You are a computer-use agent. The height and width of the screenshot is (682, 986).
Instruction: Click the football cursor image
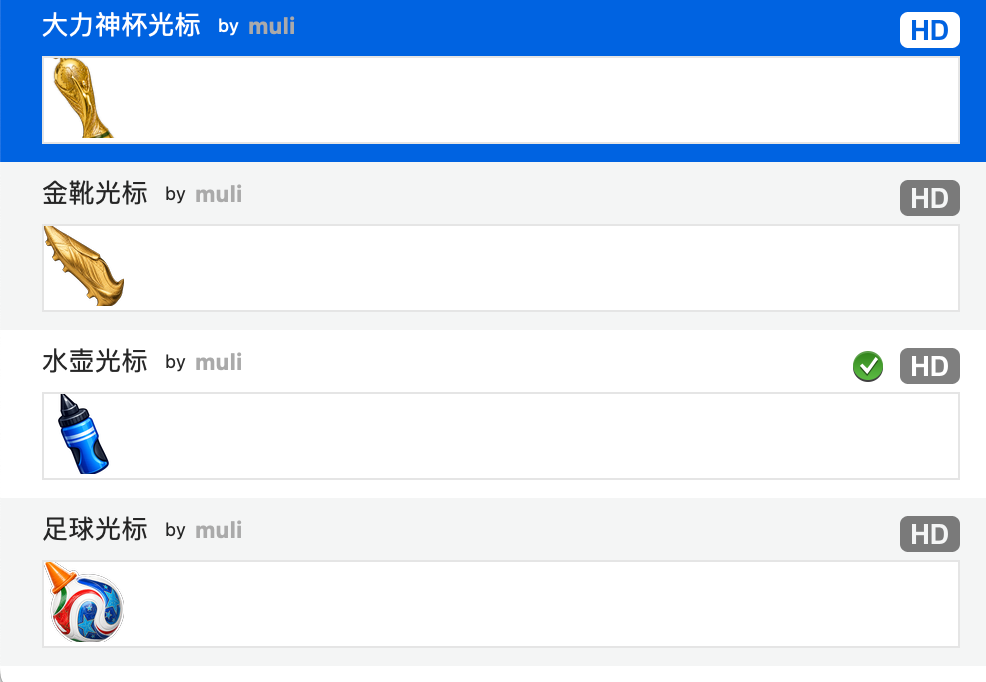pos(84,602)
